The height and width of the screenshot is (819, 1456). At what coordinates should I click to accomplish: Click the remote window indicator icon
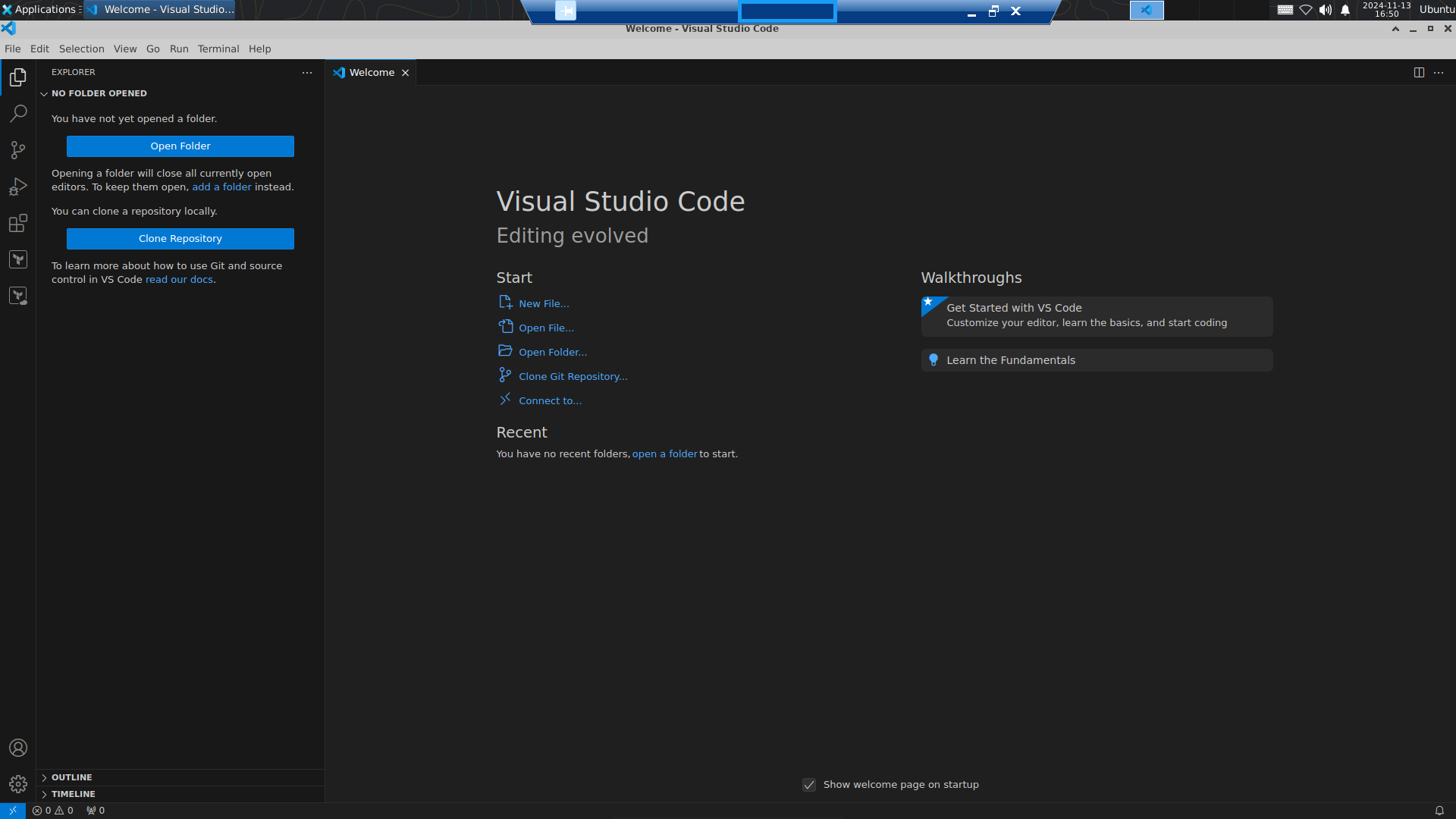coord(12,811)
